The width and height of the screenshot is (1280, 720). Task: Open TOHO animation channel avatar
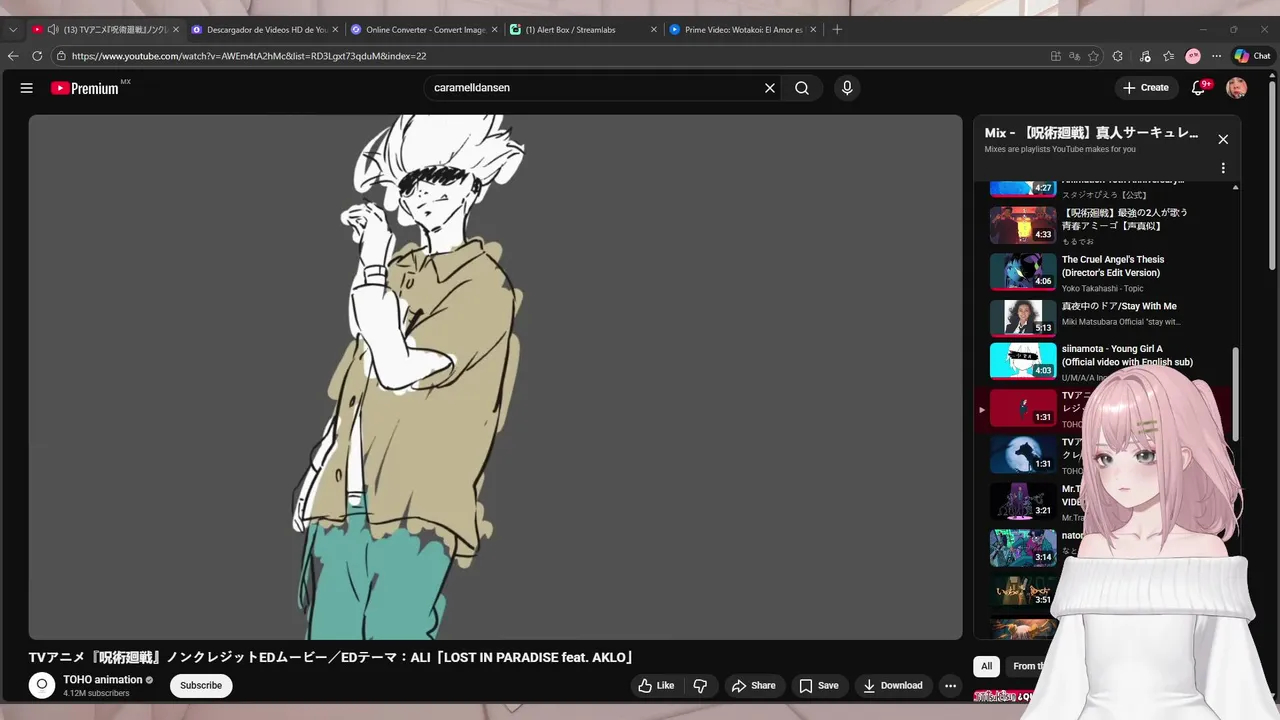(x=42, y=685)
